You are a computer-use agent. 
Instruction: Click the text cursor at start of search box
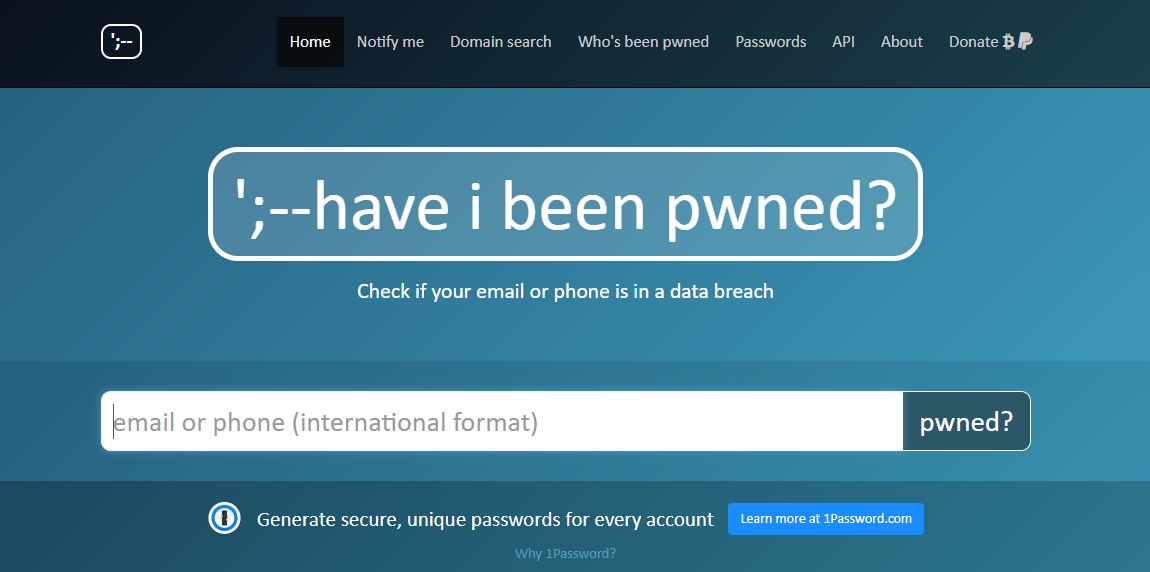[113, 422]
